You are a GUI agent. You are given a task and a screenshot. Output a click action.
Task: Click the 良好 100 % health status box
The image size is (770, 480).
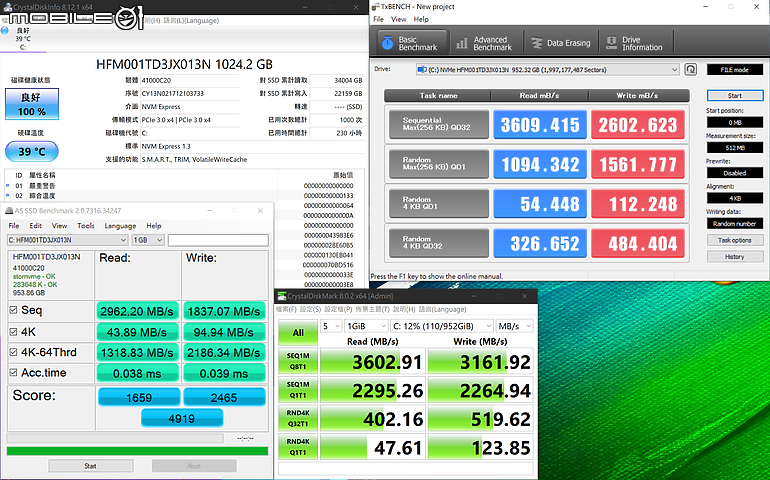[32, 104]
